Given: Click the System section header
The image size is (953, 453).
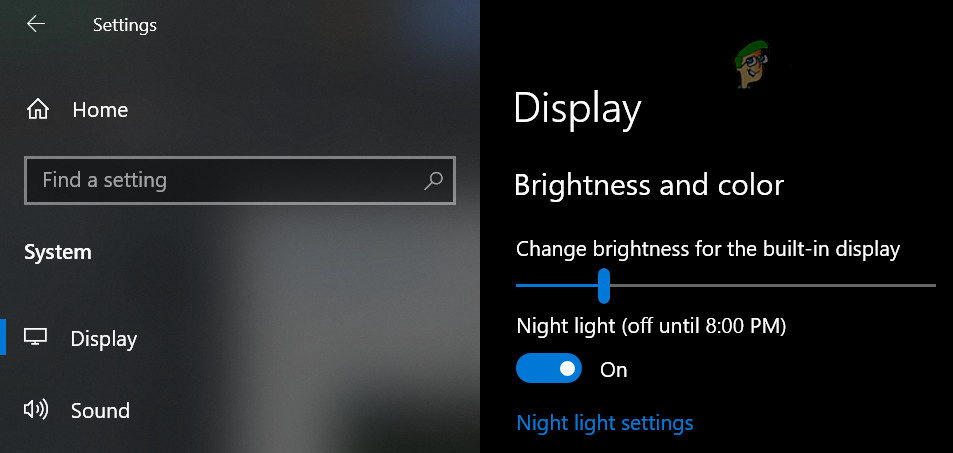Looking at the screenshot, I should (x=57, y=252).
